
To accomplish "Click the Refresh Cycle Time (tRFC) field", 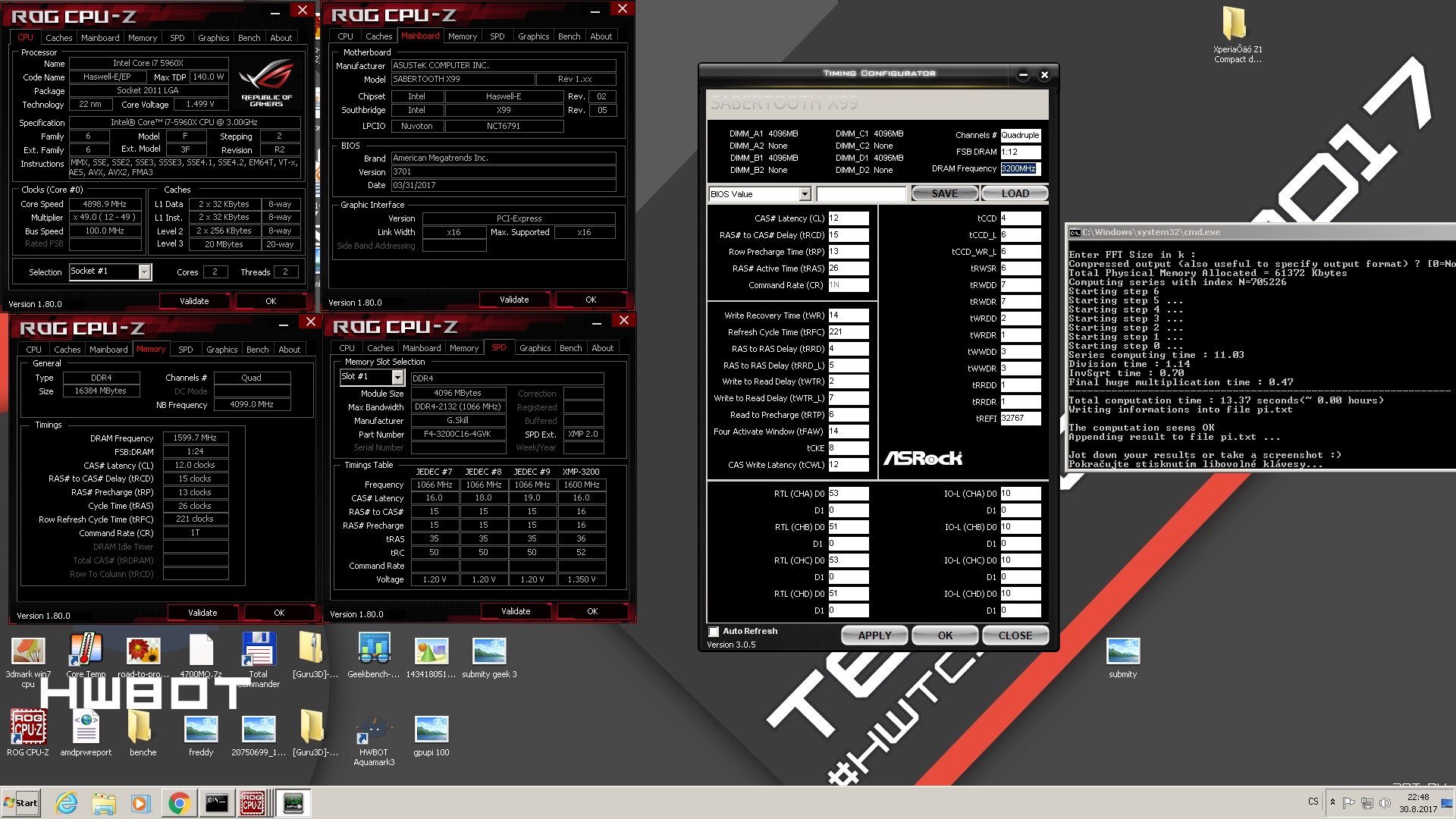I will tap(848, 332).
